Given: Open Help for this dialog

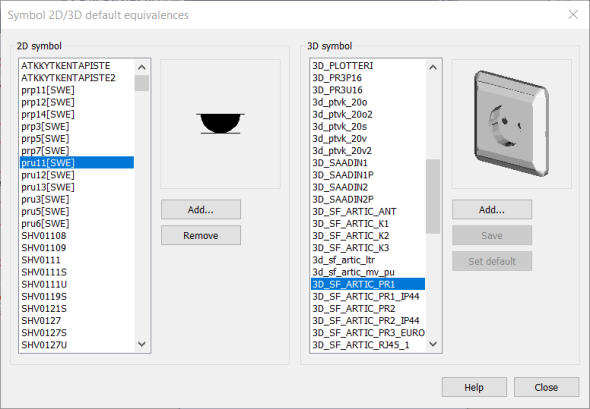Looking at the screenshot, I should click(474, 387).
